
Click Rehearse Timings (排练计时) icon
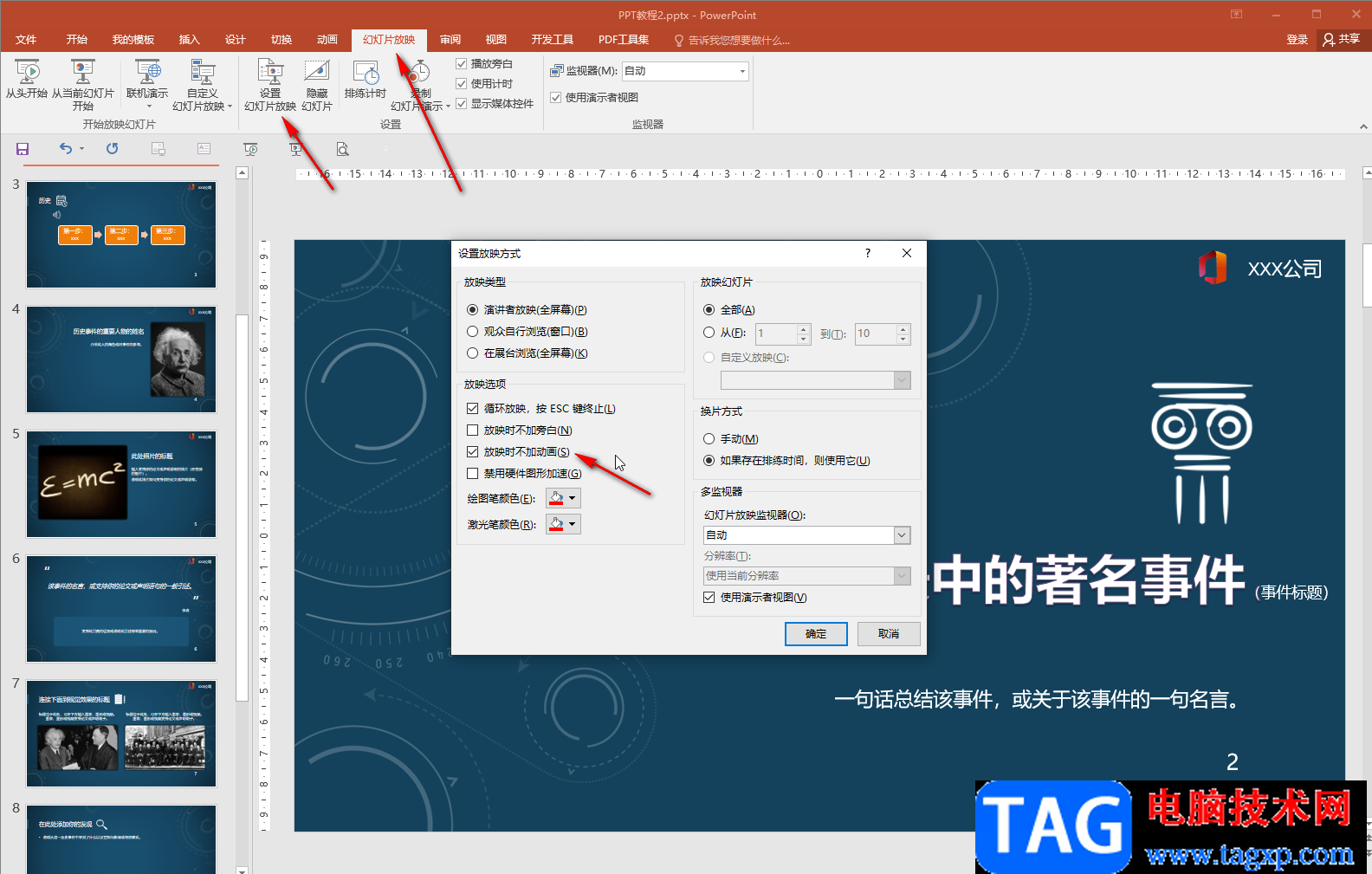pyautogui.click(x=366, y=80)
